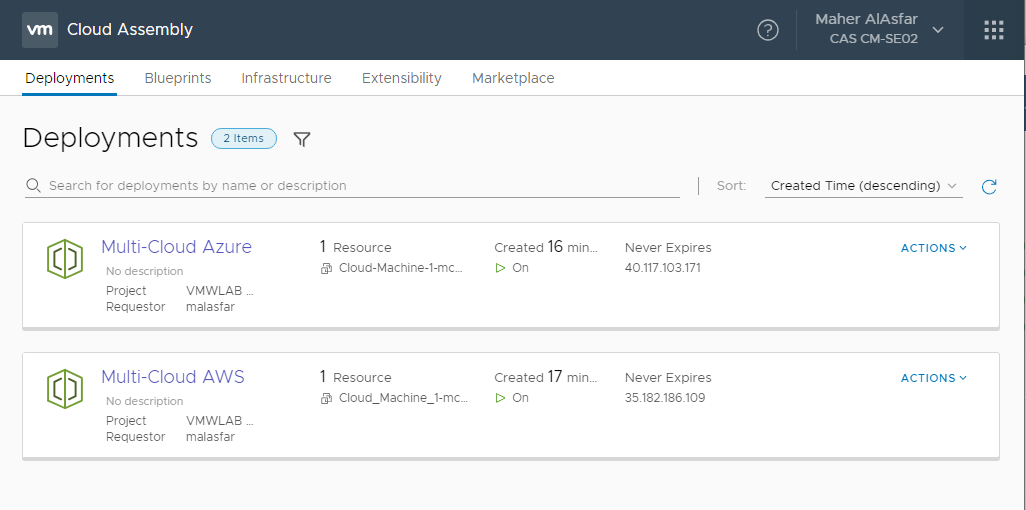Image resolution: width=1026 pixels, height=510 pixels.
Task: Click the filter funnel icon
Action: point(302,139)
